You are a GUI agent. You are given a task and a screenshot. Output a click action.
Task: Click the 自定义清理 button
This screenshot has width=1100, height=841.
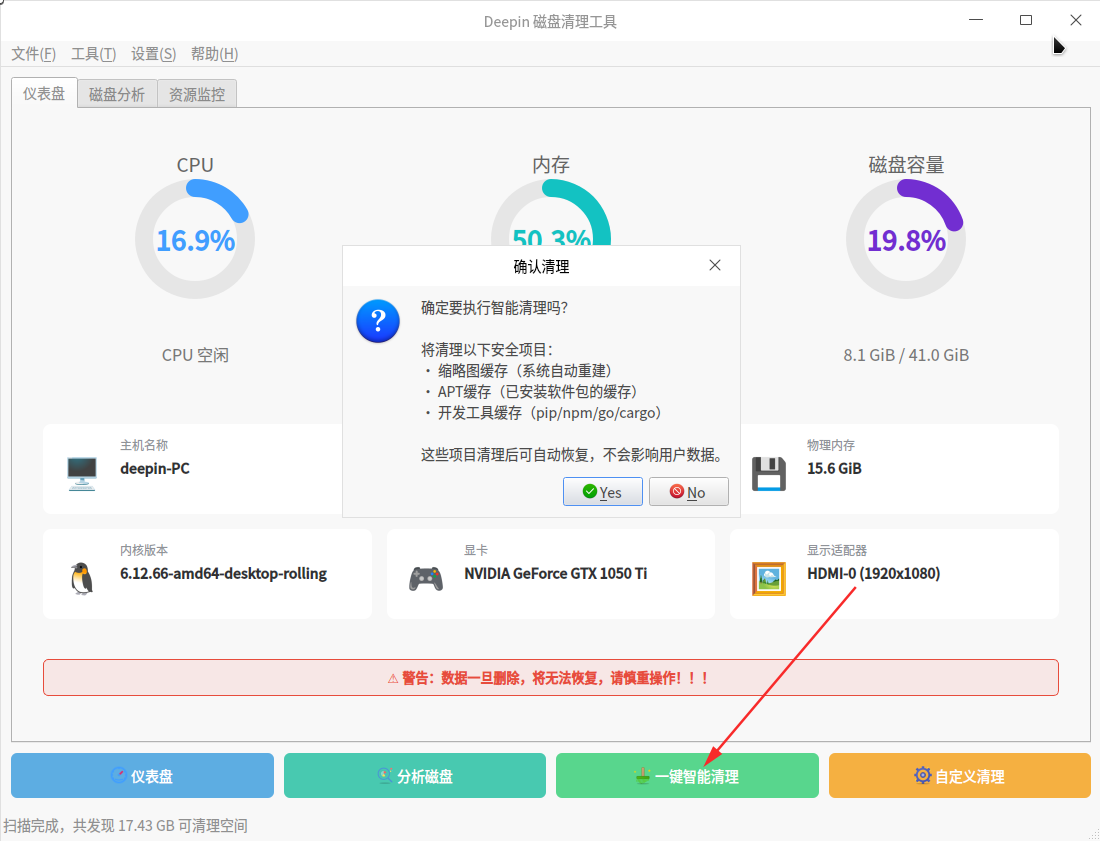coord(960,776)
